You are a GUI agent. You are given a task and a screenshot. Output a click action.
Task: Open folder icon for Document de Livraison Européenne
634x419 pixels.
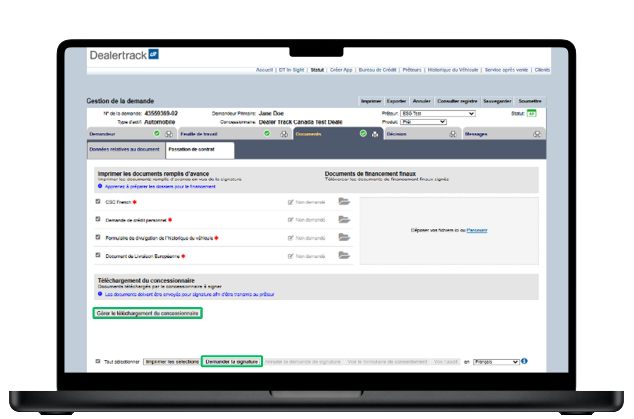pyautogui.click(x=344, y=256)
